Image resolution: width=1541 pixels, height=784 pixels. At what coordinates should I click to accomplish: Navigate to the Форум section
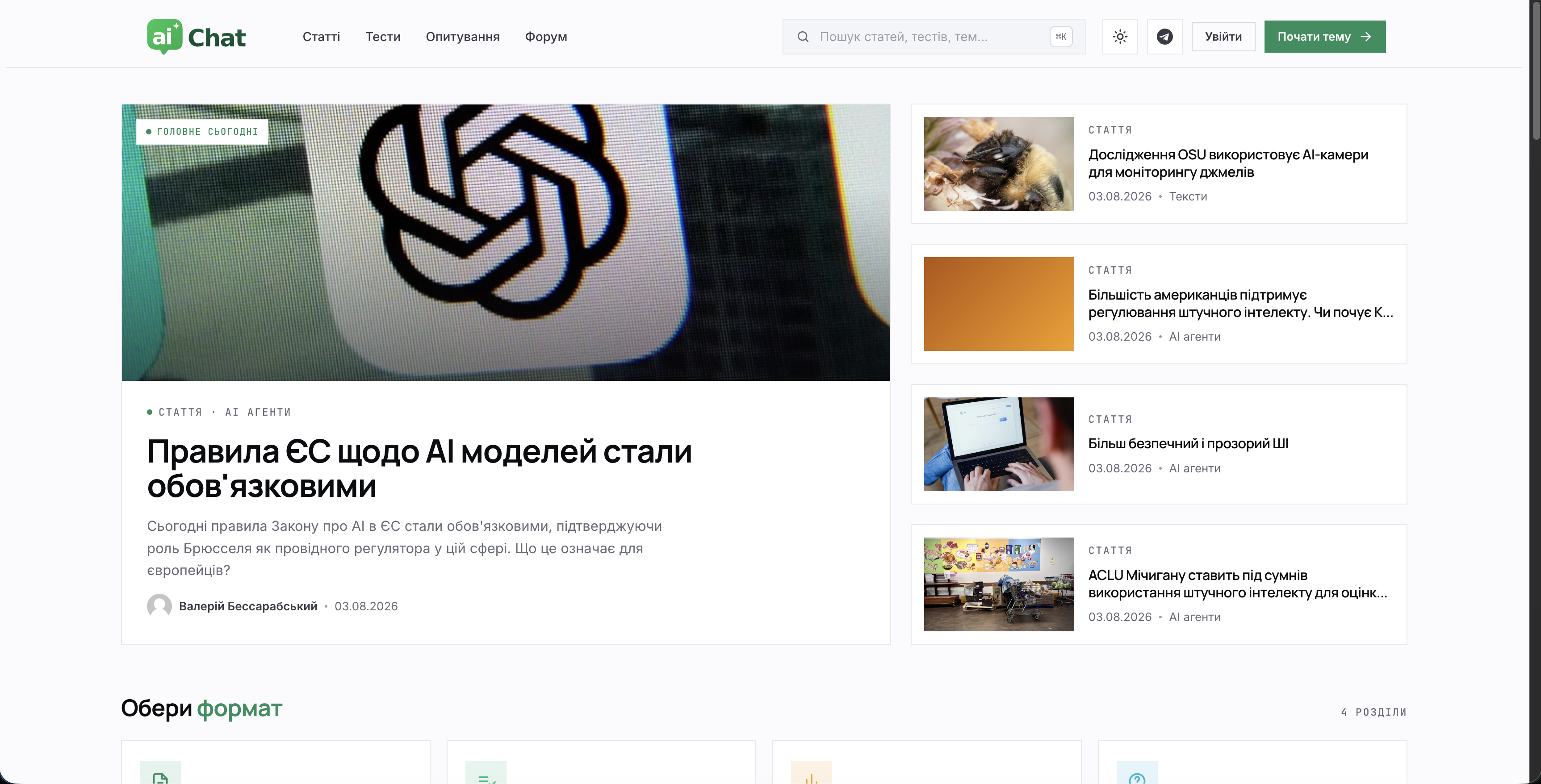point(545,37)
